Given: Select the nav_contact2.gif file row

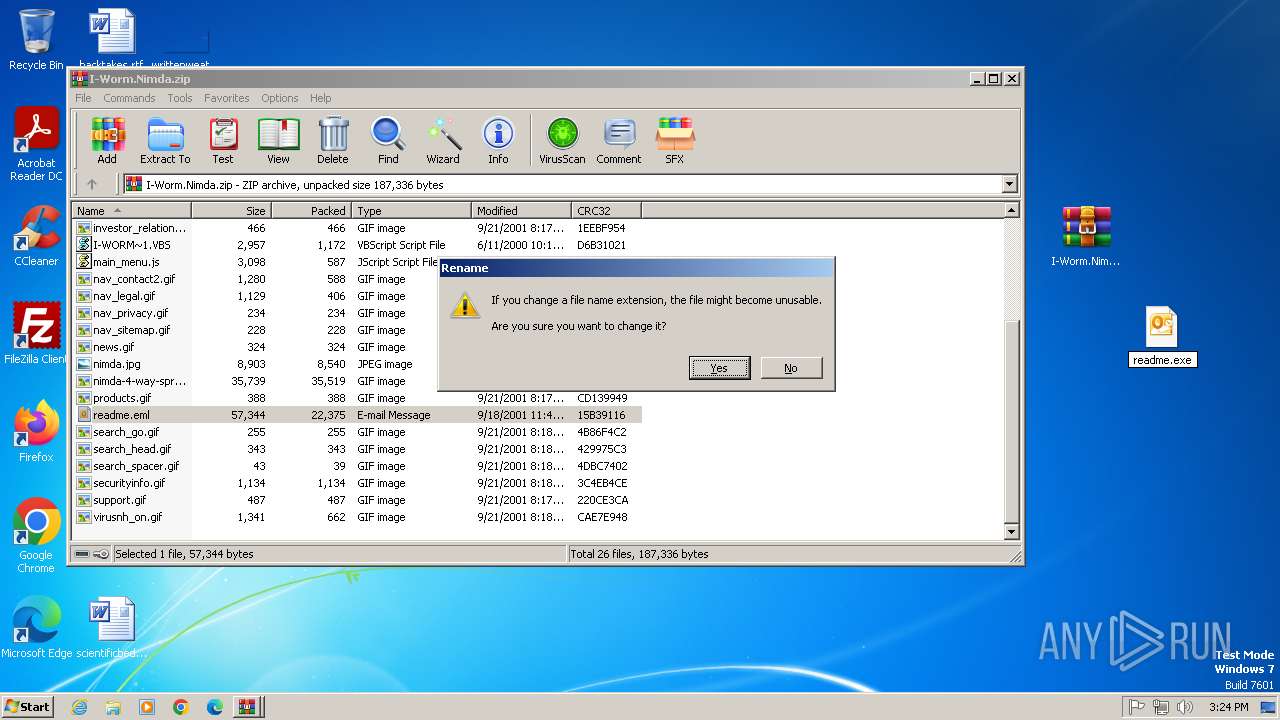Looking at the screenshot, I should tap(357, 279).
